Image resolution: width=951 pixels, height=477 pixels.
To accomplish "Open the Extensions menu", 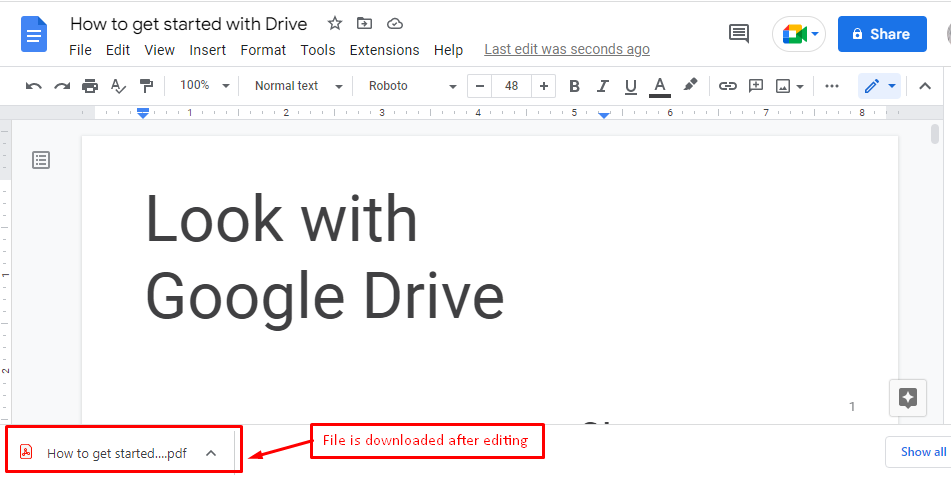I will pos(385,50).
